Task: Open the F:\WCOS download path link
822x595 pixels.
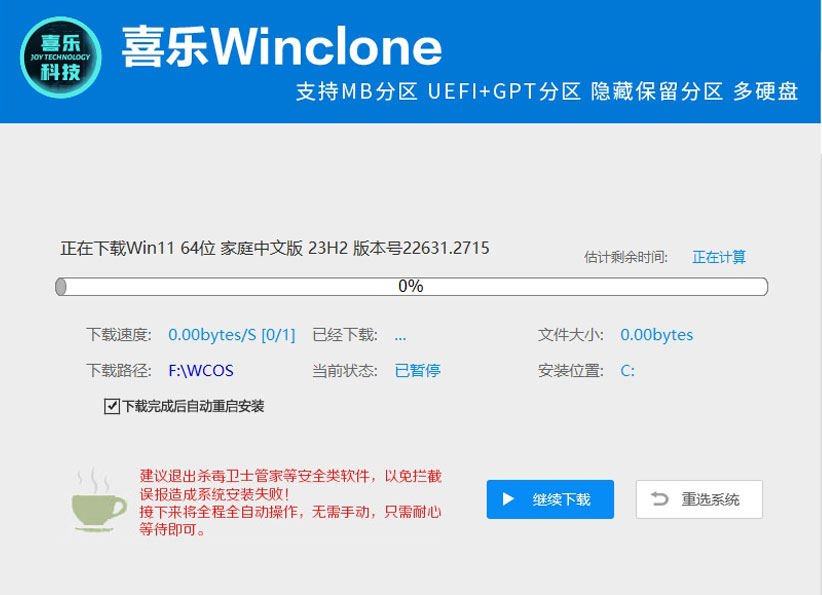Action: 201,371
